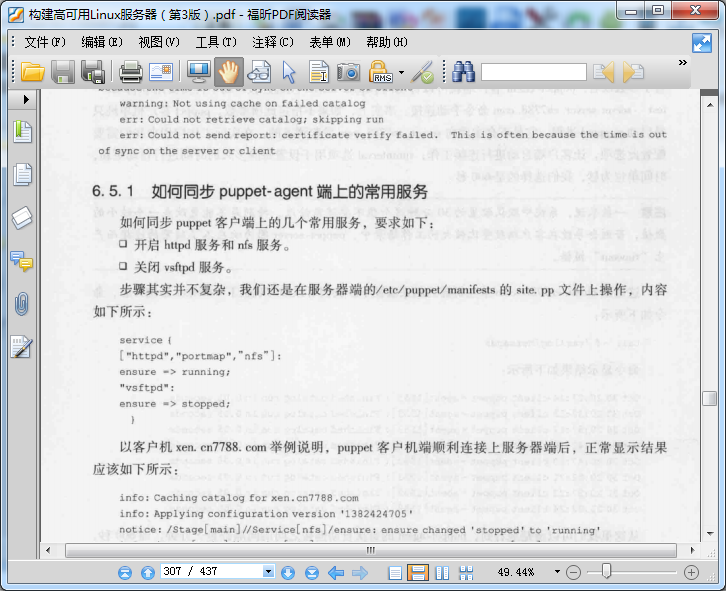
Task: Click the horizontal scrollbar left arrow
Action: (x=48, y=551)
